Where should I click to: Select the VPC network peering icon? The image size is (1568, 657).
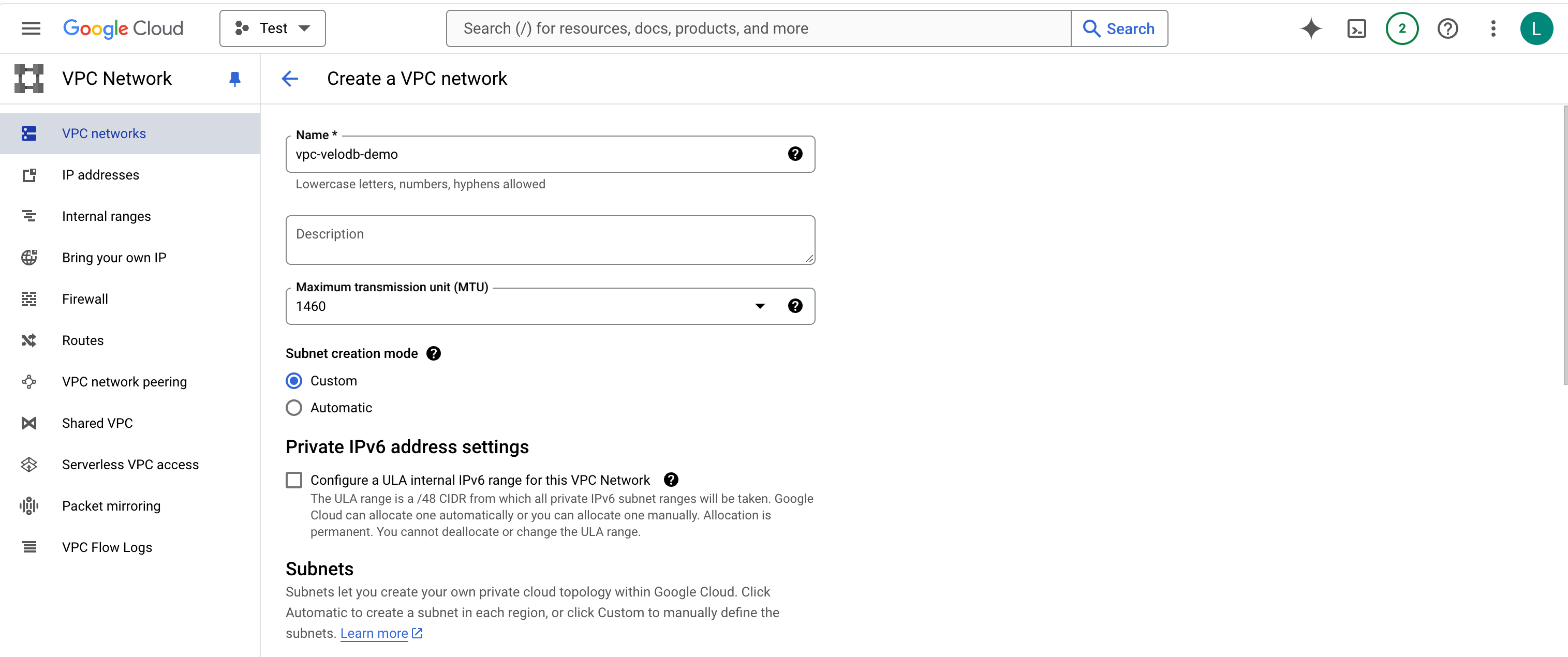28,381
